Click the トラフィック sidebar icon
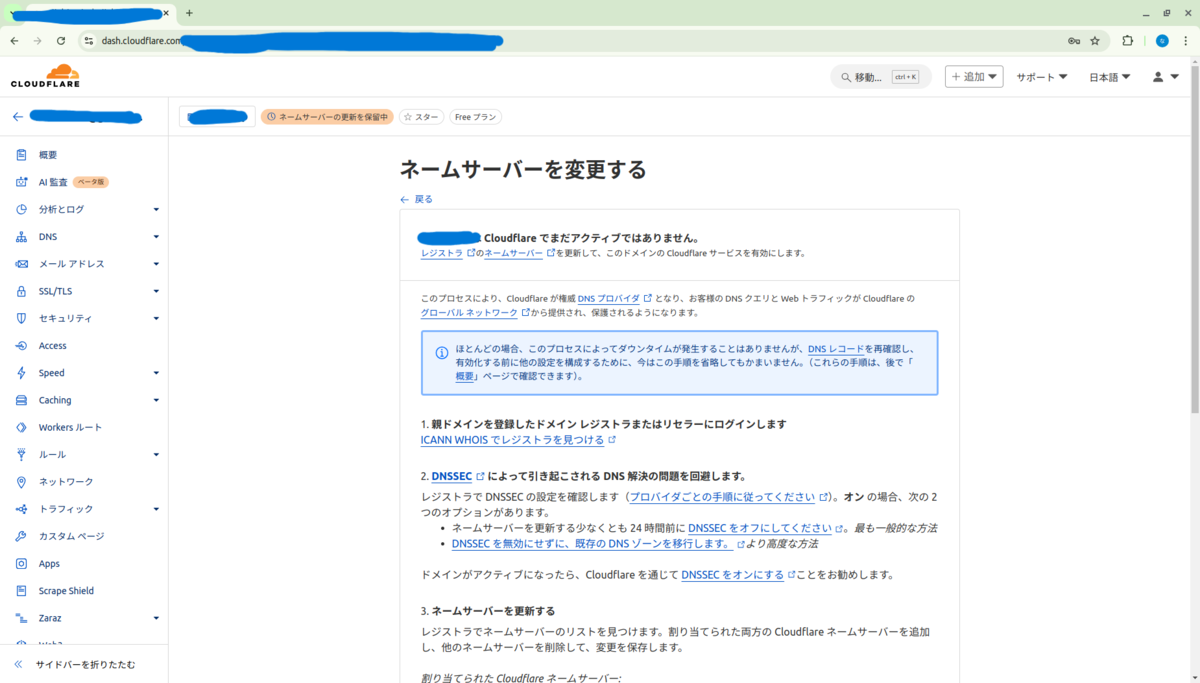Screen dimensions: 1200x683 pos(21,509)
